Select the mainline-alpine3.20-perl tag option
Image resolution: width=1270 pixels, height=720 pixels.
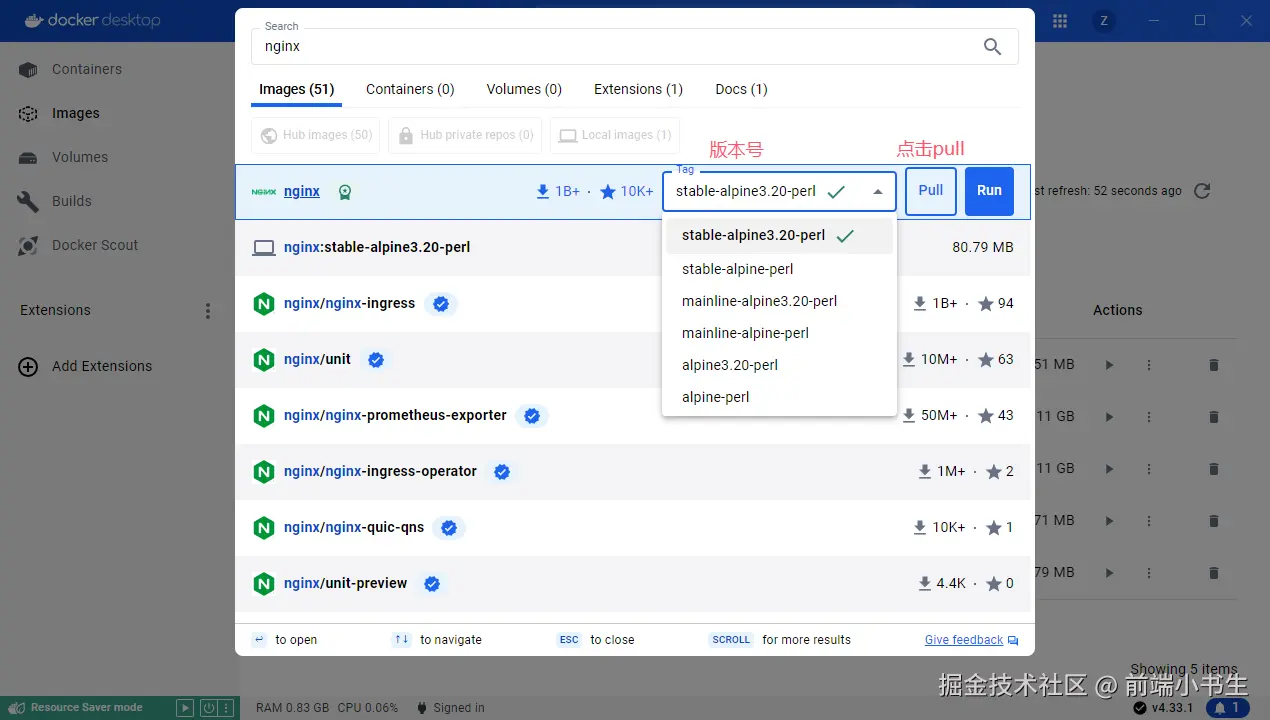click(x=779, y=301)
